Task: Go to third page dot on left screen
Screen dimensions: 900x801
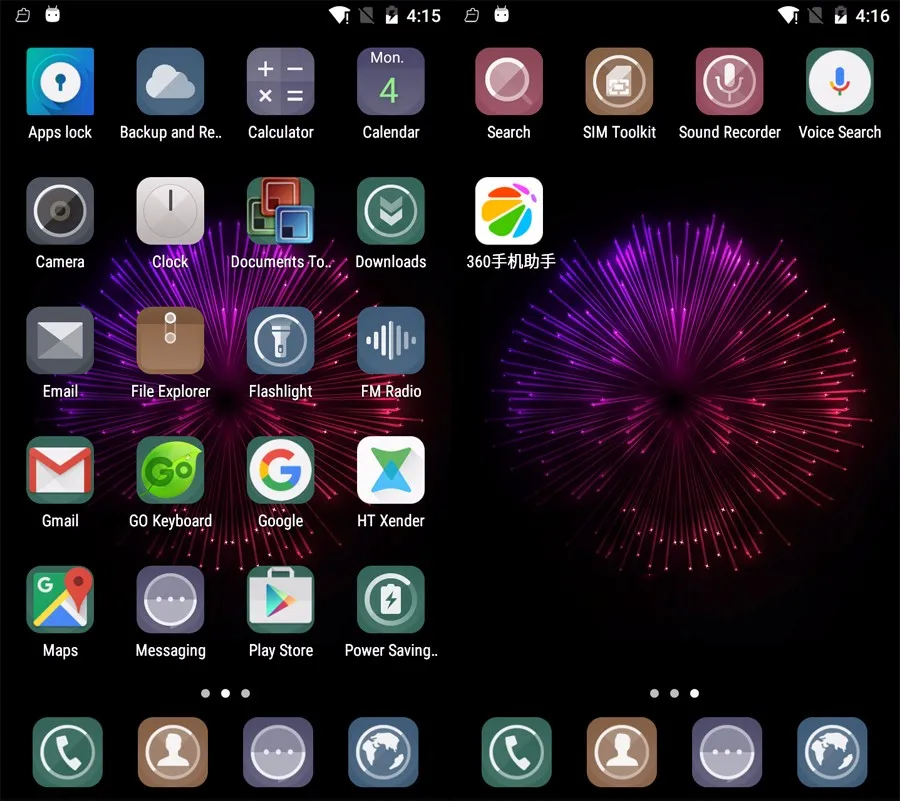Action: pyautogui.click(x=246, y=693)
